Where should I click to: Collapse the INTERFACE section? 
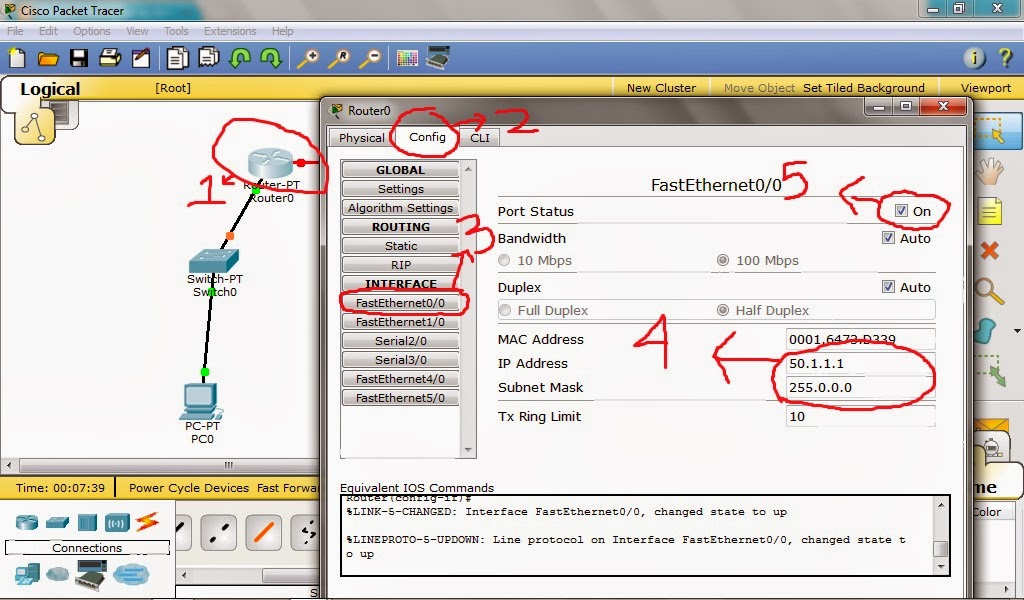tap(399, 283)
